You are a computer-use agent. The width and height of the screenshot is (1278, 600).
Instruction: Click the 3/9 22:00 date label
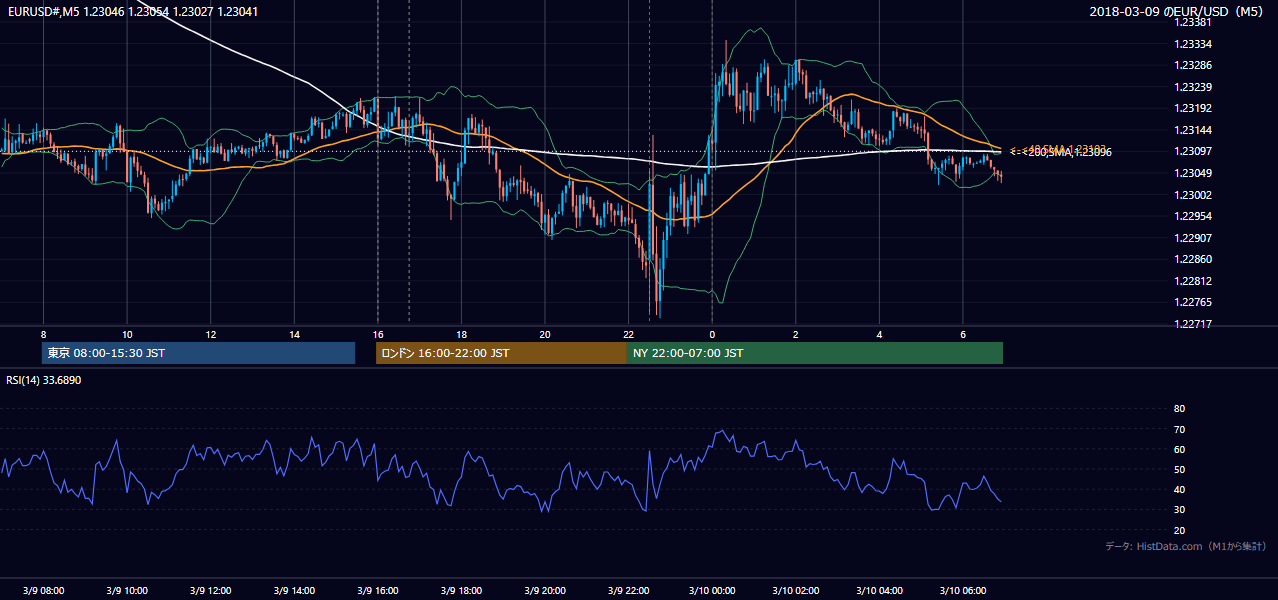[x=628, y=590]
